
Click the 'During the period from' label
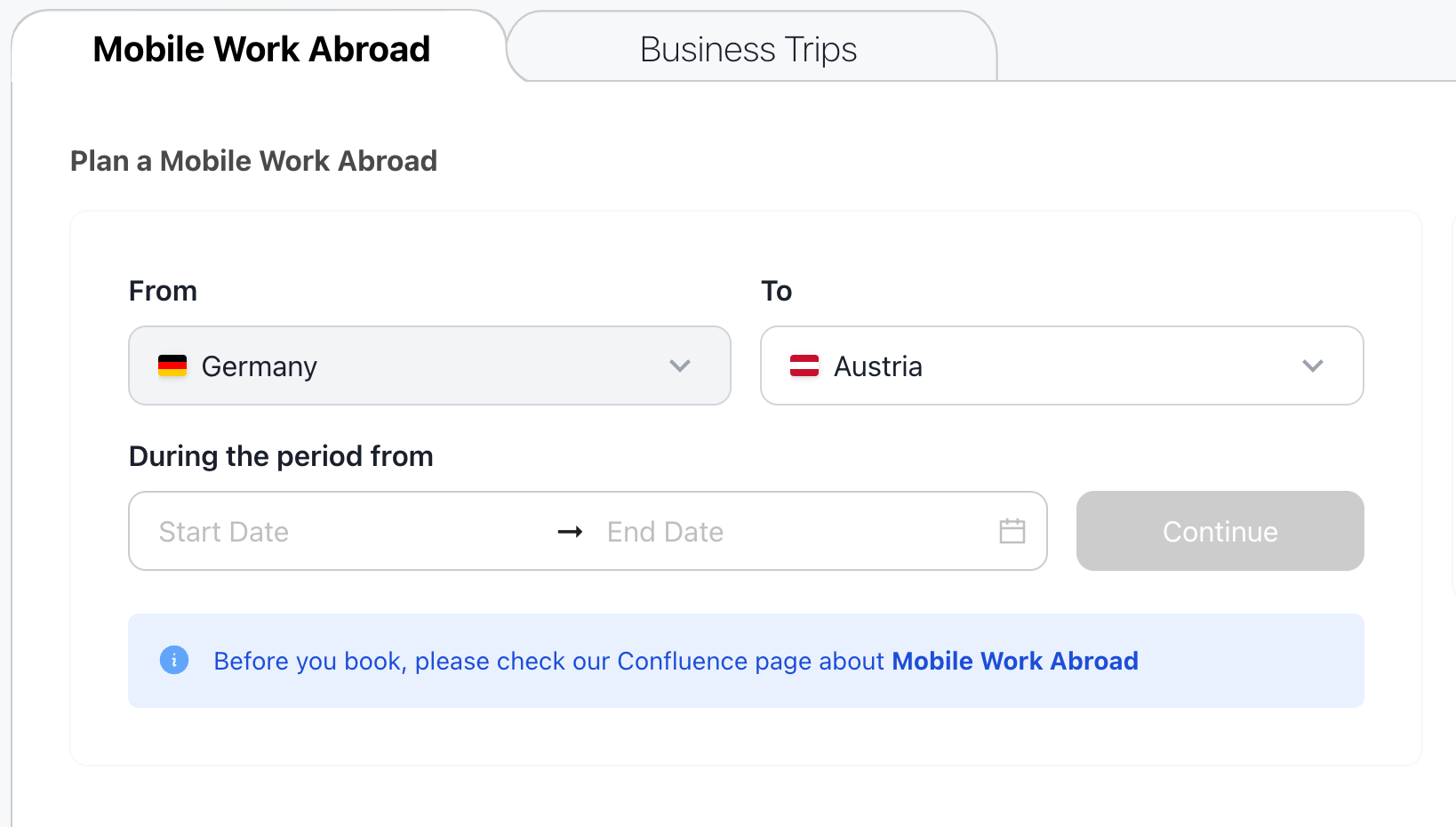281,456
